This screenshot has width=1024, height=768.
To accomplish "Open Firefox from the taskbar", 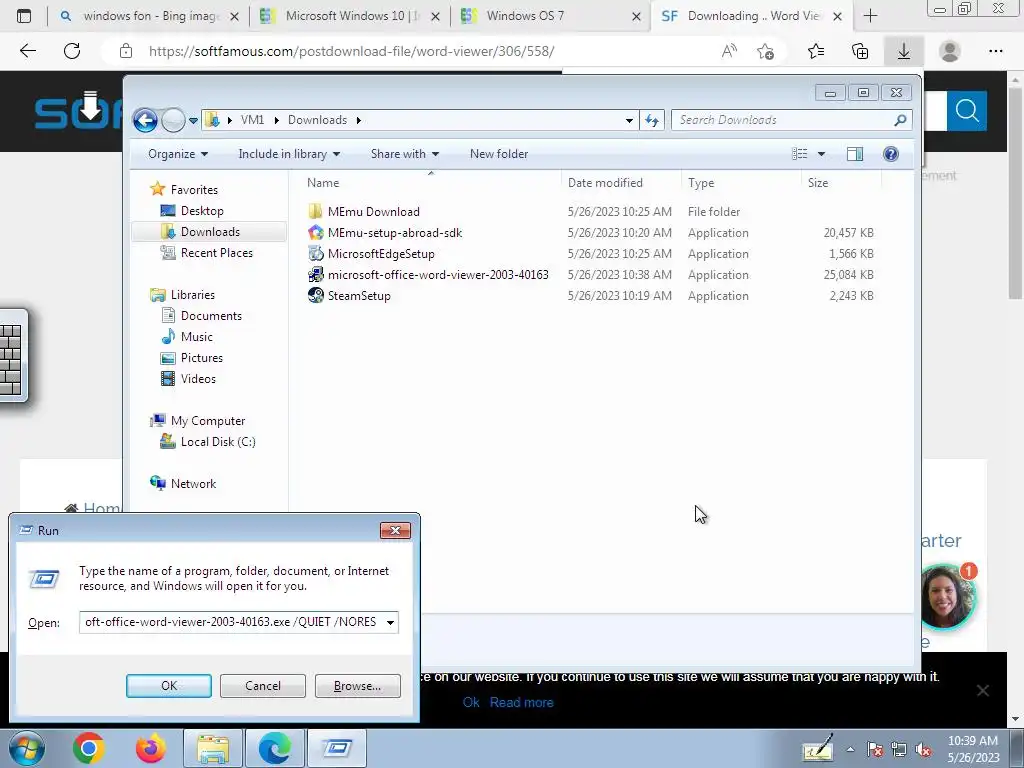I will (150, 748).
